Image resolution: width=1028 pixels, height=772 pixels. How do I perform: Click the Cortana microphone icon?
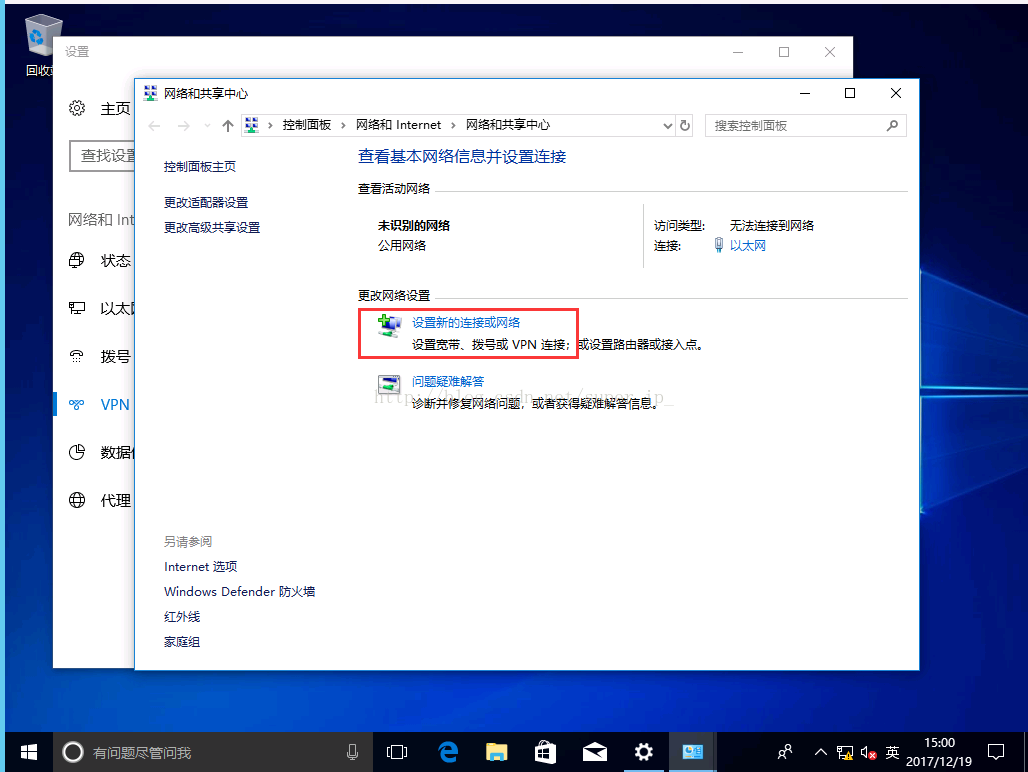(352, 752)
